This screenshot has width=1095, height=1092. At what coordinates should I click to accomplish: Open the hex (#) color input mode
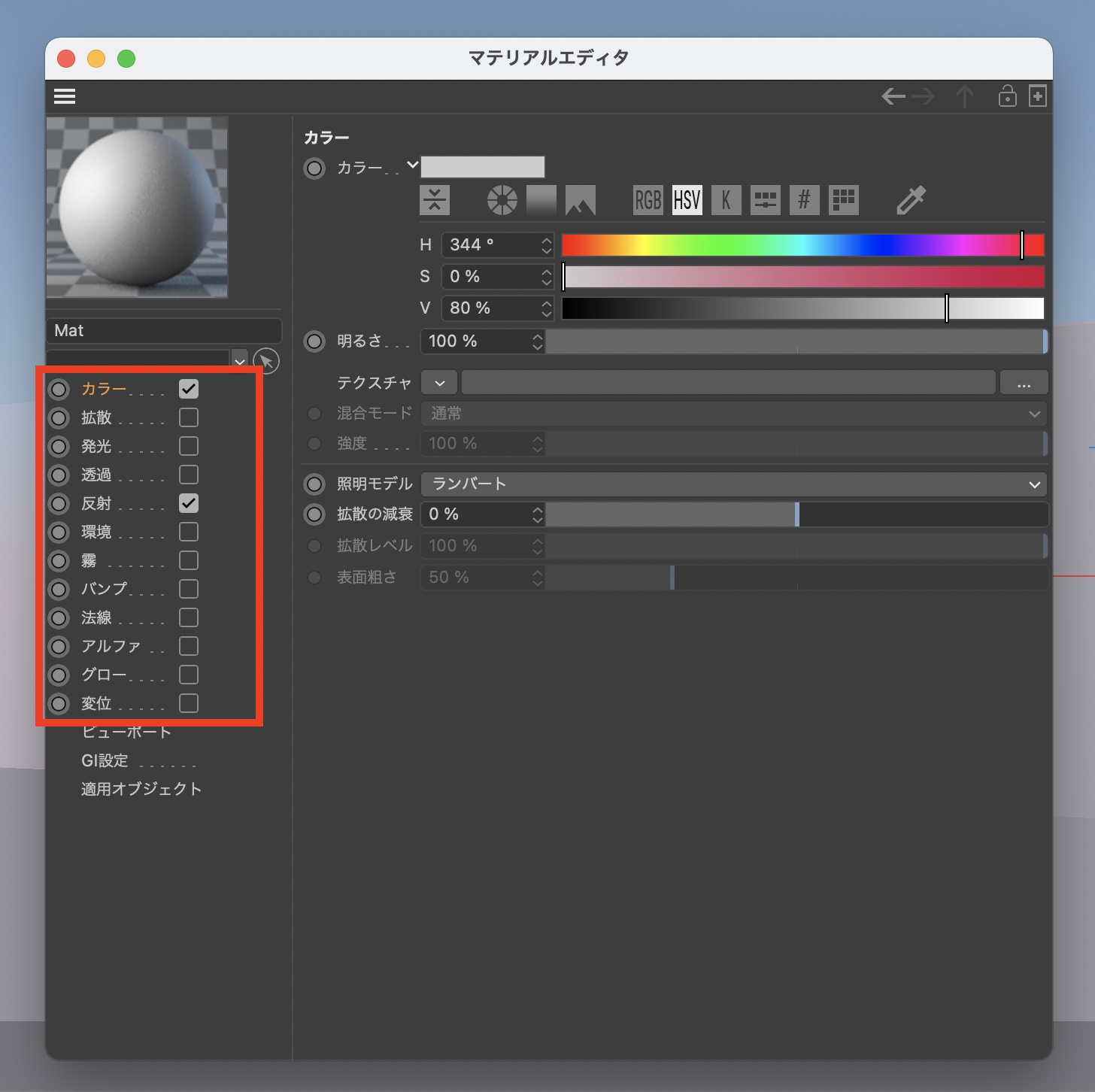coord(804,200)
